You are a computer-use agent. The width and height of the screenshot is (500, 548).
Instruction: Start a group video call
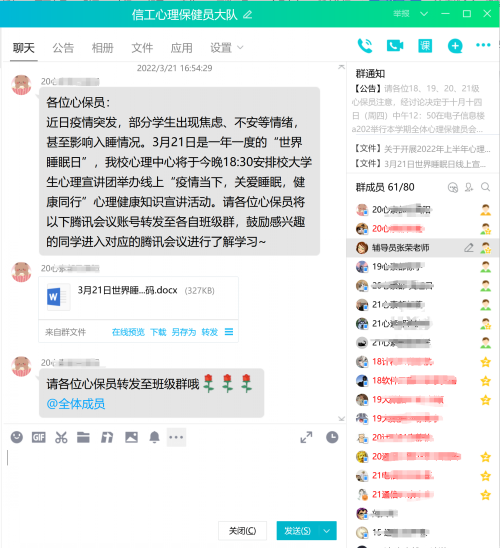pyautogui.click(x=395, y=45)
